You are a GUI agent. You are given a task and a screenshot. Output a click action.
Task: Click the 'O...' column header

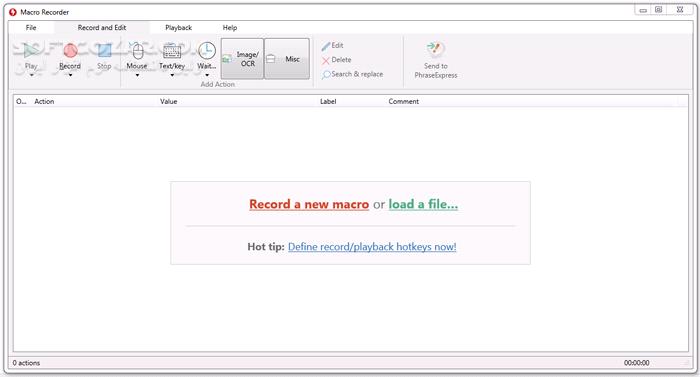tap(21, 101)
